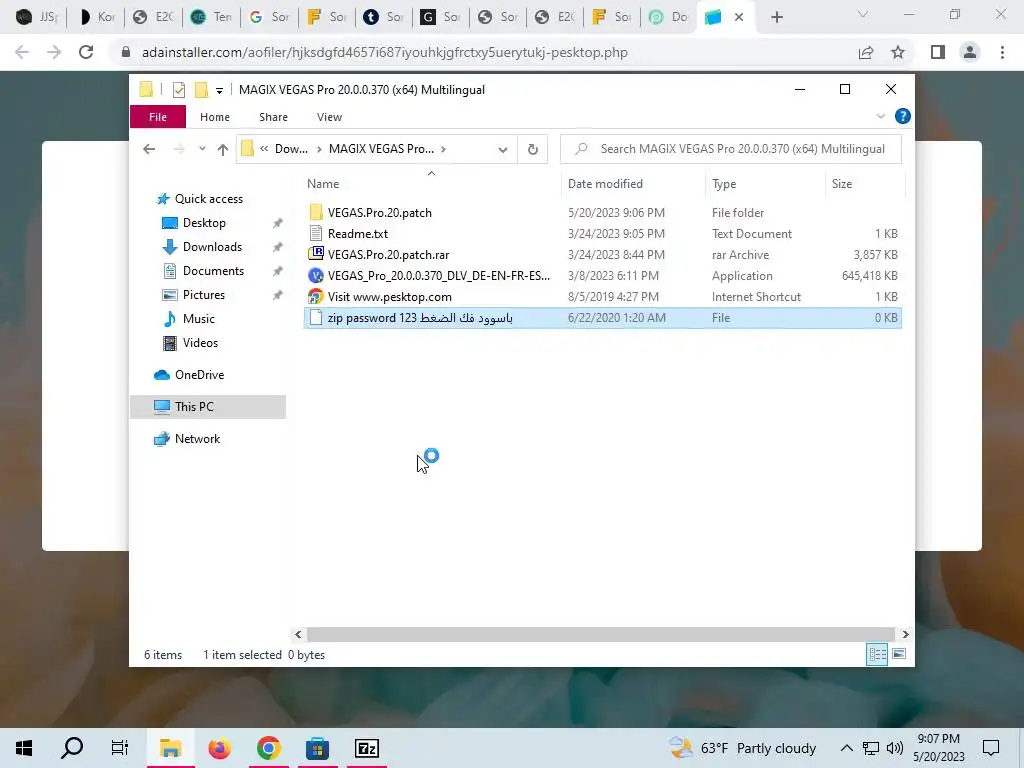
Task: Expand the Explorer ribbon chevron
Action: pyautogui.click(x=880, y=116)
